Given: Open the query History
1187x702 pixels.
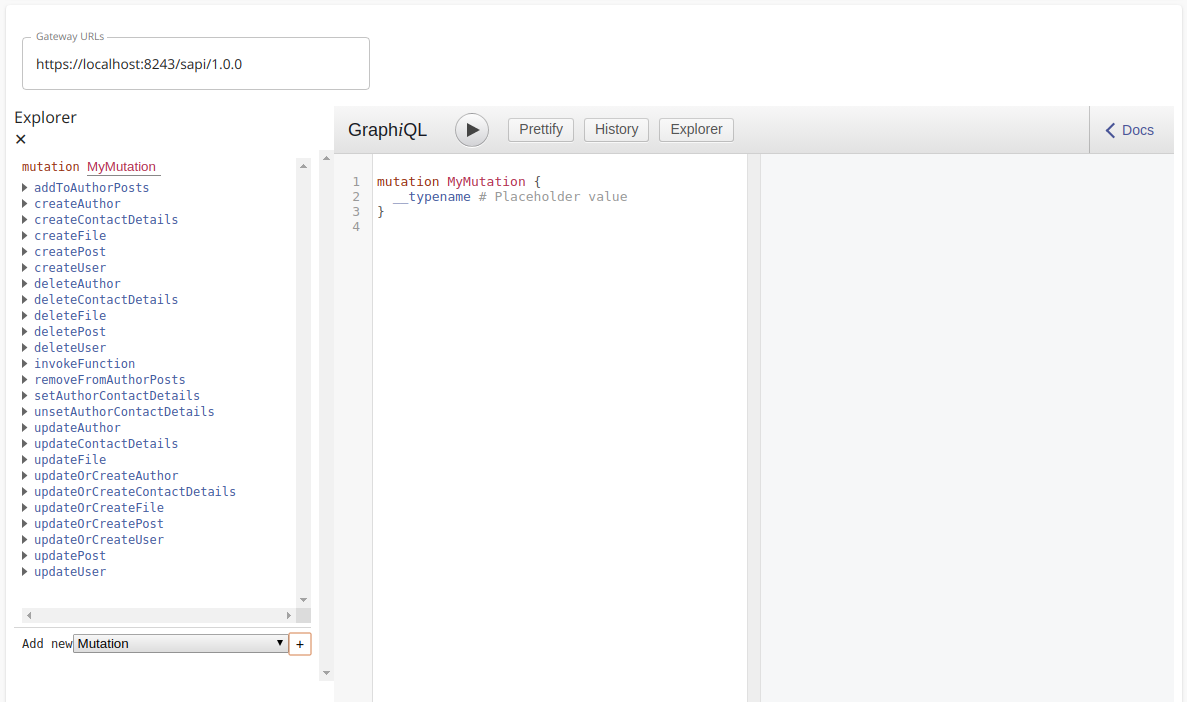Looking at the screenshot, I should pyautogui.click(x=616, y=129).
